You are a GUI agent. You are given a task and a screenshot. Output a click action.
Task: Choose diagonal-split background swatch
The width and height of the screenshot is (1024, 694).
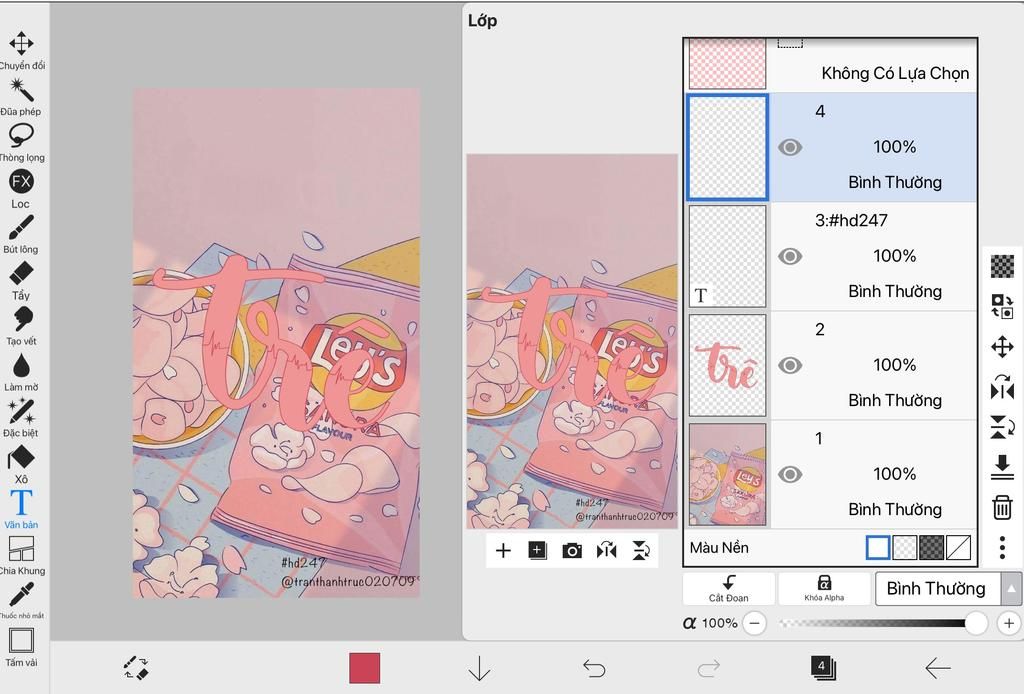coord(958,548)
